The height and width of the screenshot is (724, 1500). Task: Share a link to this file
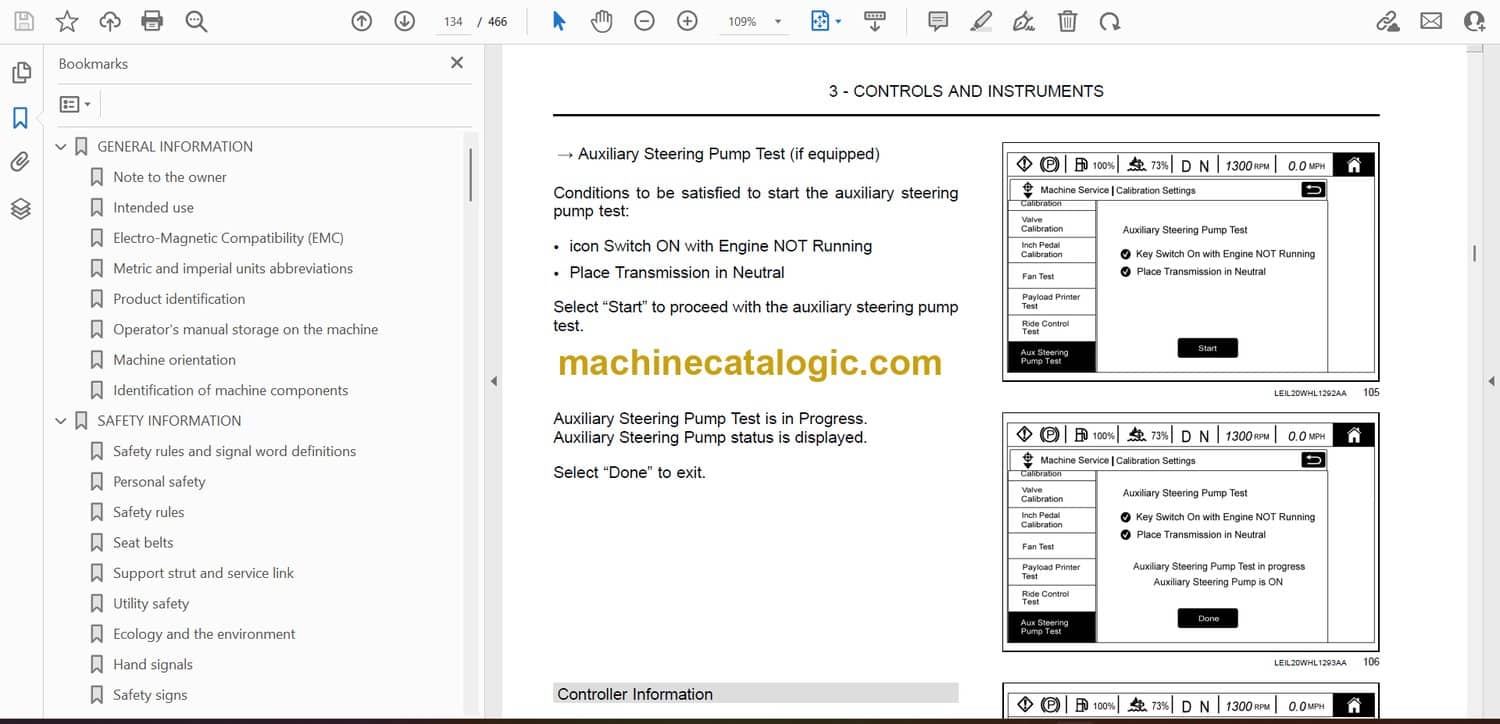(x=1388, y=21)
